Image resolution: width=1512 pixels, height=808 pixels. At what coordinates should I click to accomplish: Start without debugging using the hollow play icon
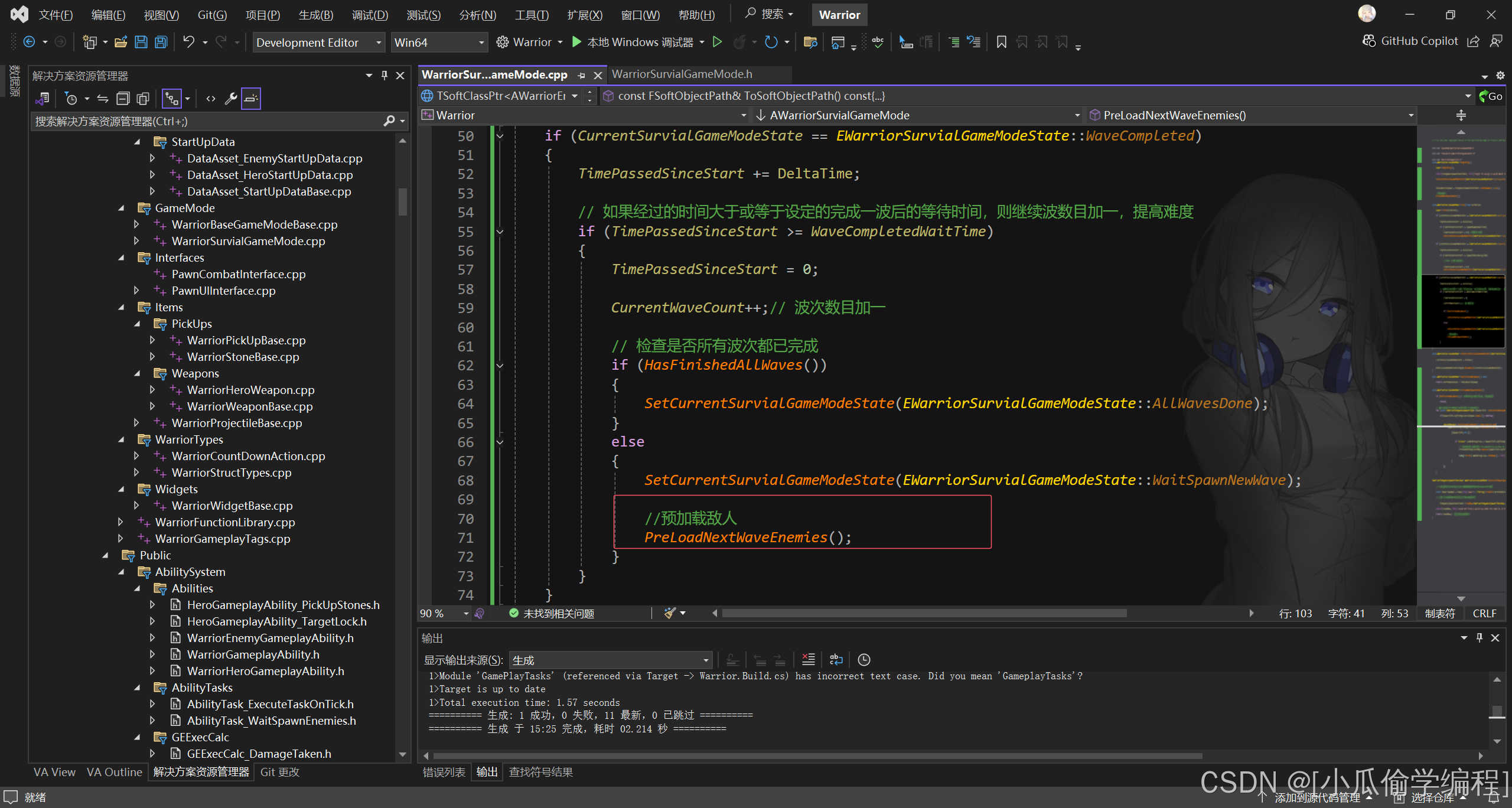coord(717,42)
